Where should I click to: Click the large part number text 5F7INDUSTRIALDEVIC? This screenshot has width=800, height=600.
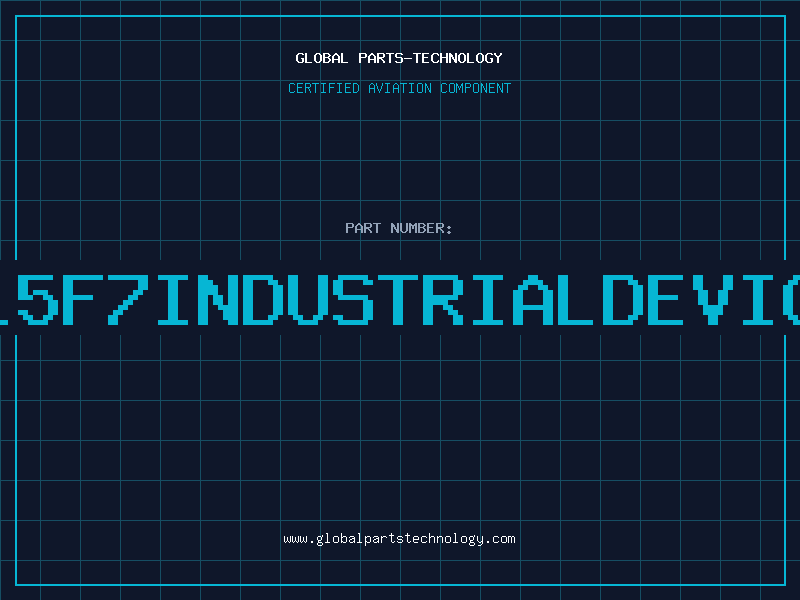(x=400, y=299)
